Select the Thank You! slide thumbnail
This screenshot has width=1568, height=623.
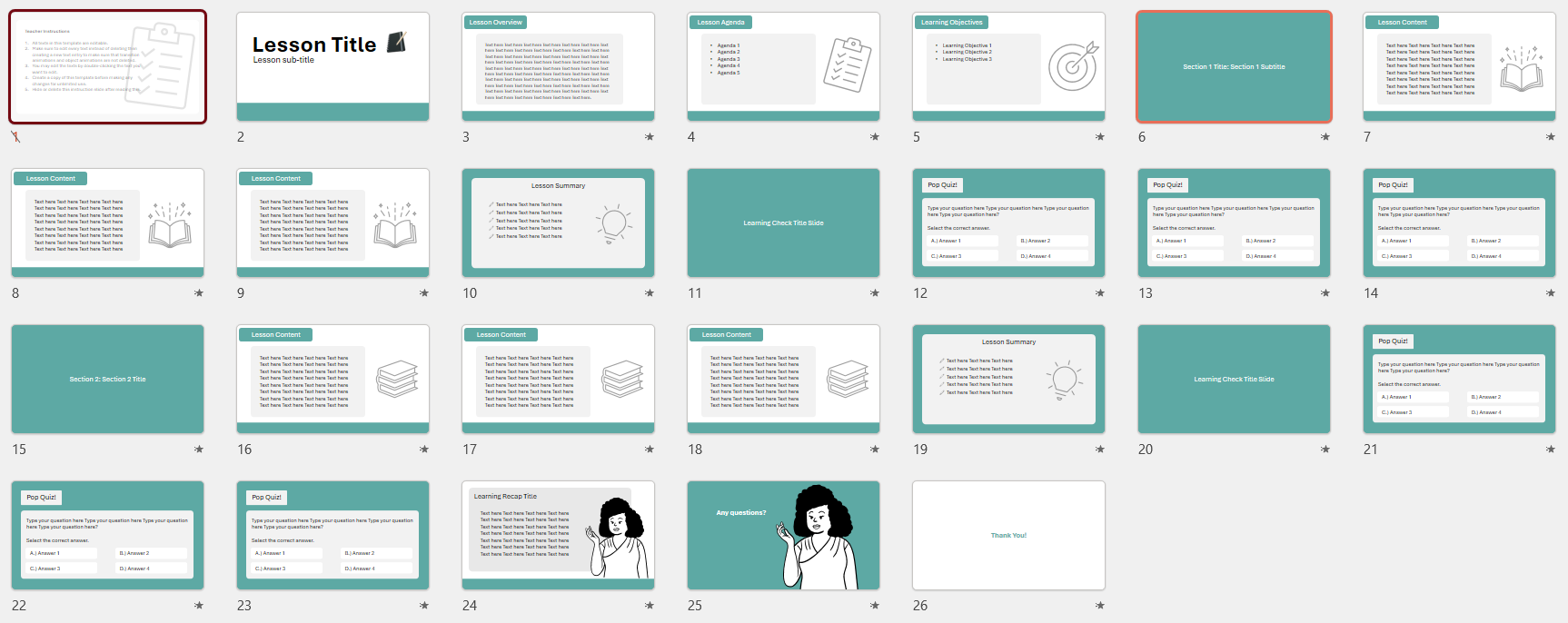pyautogui.click(x=1008, y=536)
